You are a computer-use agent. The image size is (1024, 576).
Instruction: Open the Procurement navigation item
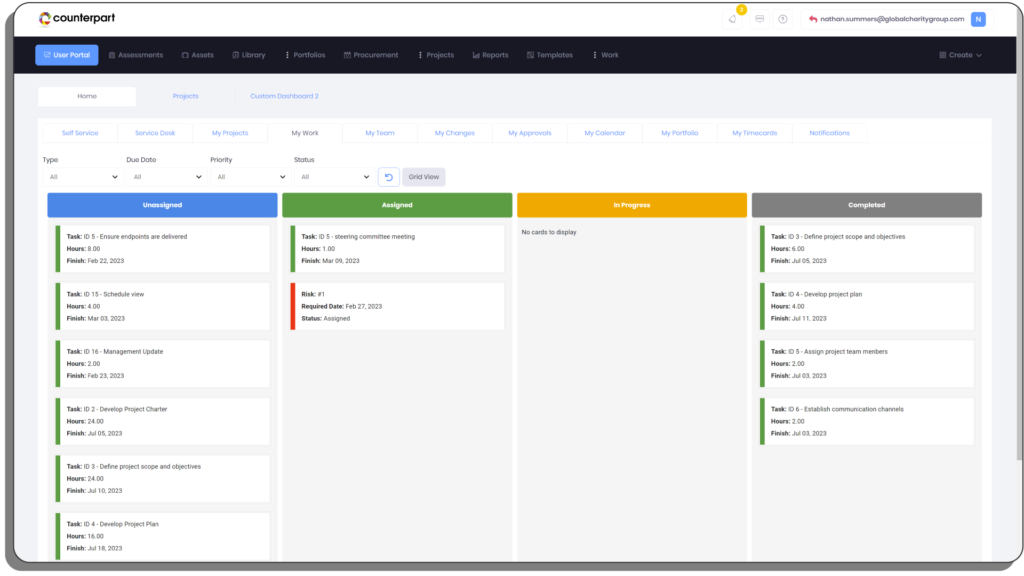tap(371, 55)
